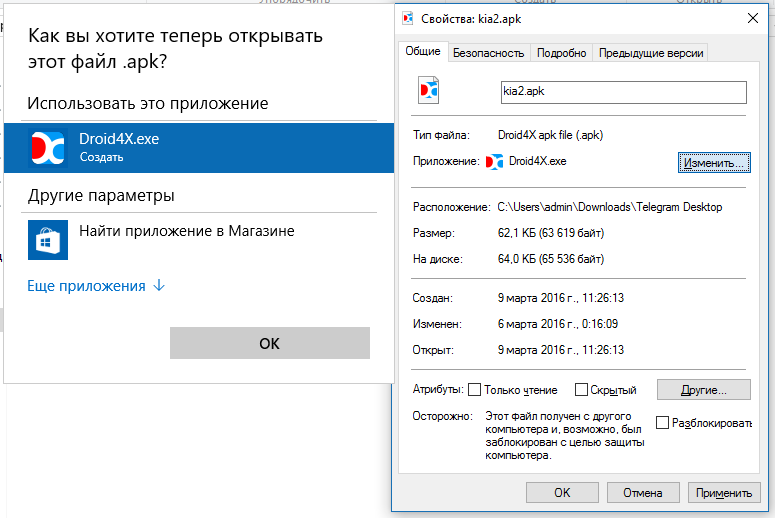Choose Найти приложение в Магазине option

(199, 240)
